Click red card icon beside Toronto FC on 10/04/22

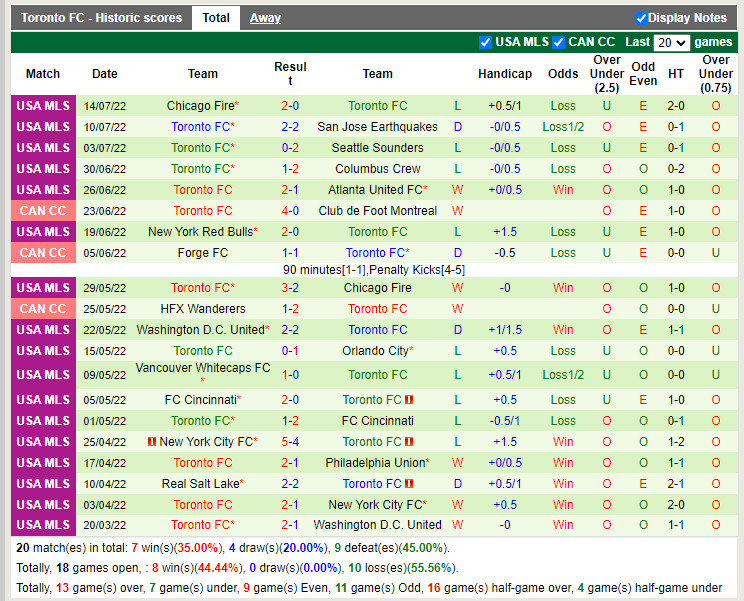[x=409, y=484]
